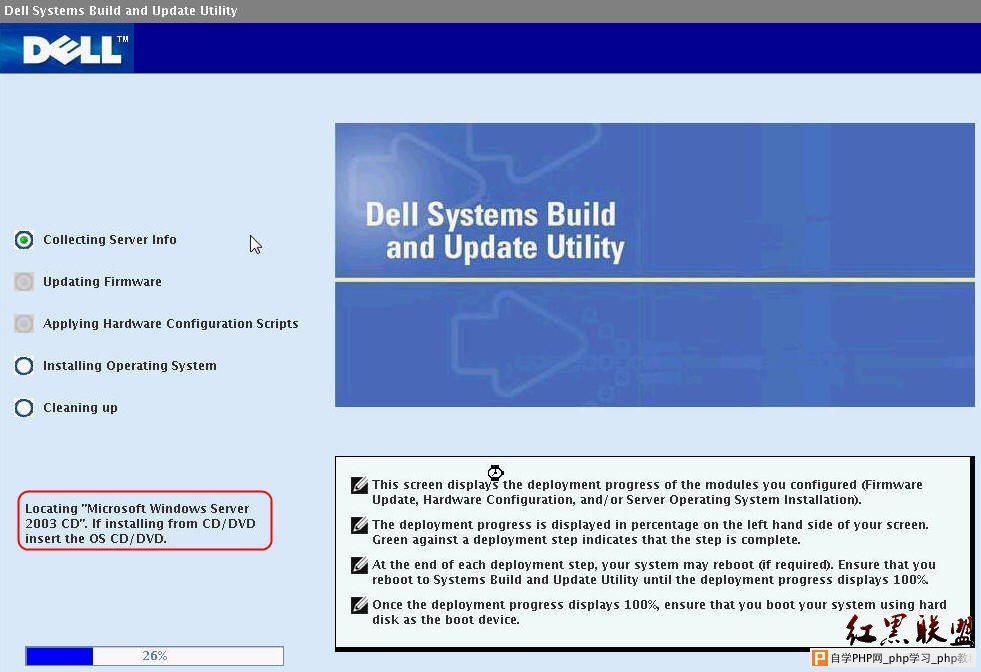Click the 'Once the deployment progress displays 100%' note
The width and height of the screenshot is (981, 672).
(659, 612)
